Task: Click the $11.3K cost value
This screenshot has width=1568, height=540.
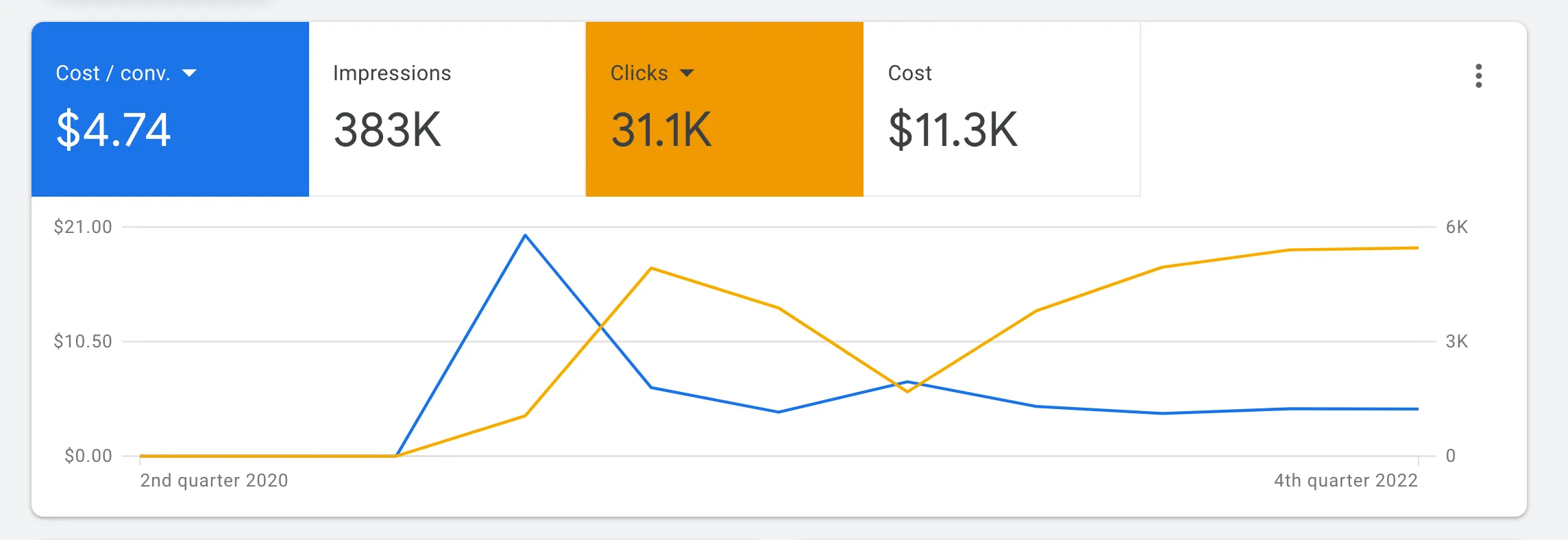Action: coord(953,130)
